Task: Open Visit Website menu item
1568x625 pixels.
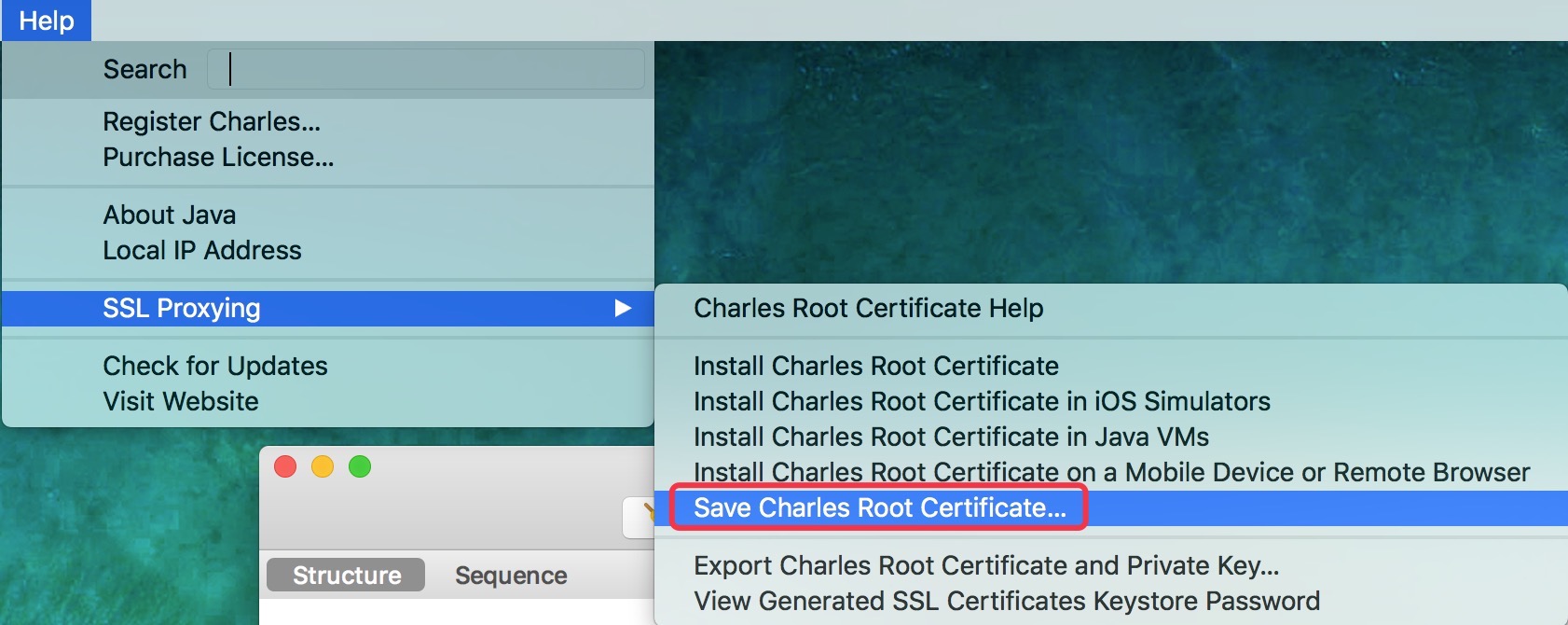Action: [x=181, y=402]
